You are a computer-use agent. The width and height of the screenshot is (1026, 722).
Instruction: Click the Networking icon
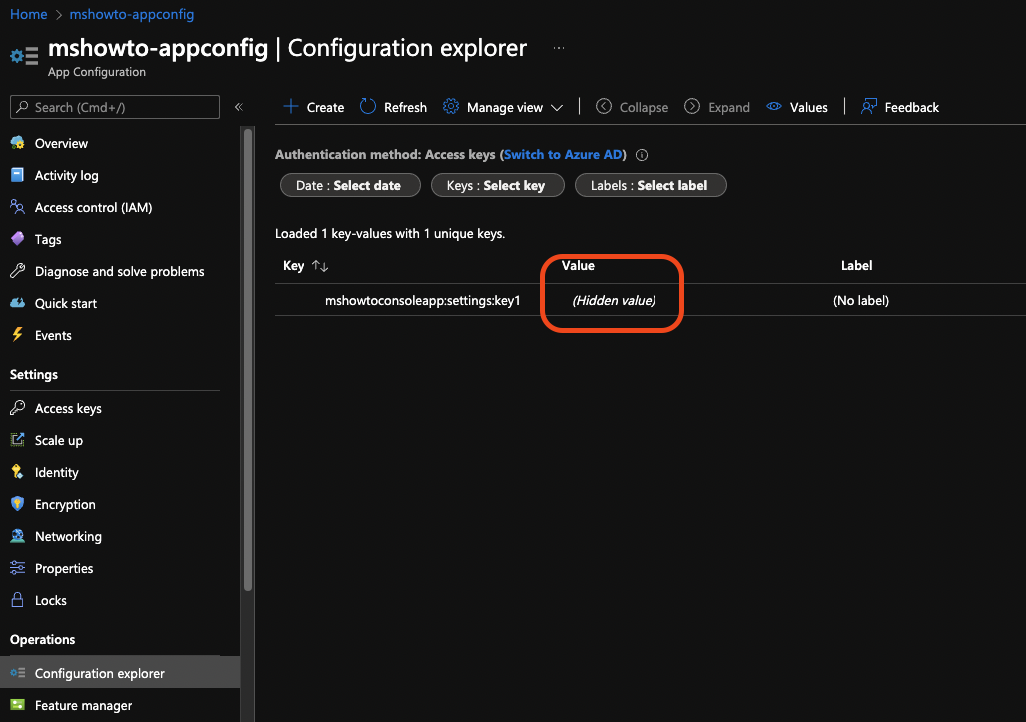click(18, 535)
